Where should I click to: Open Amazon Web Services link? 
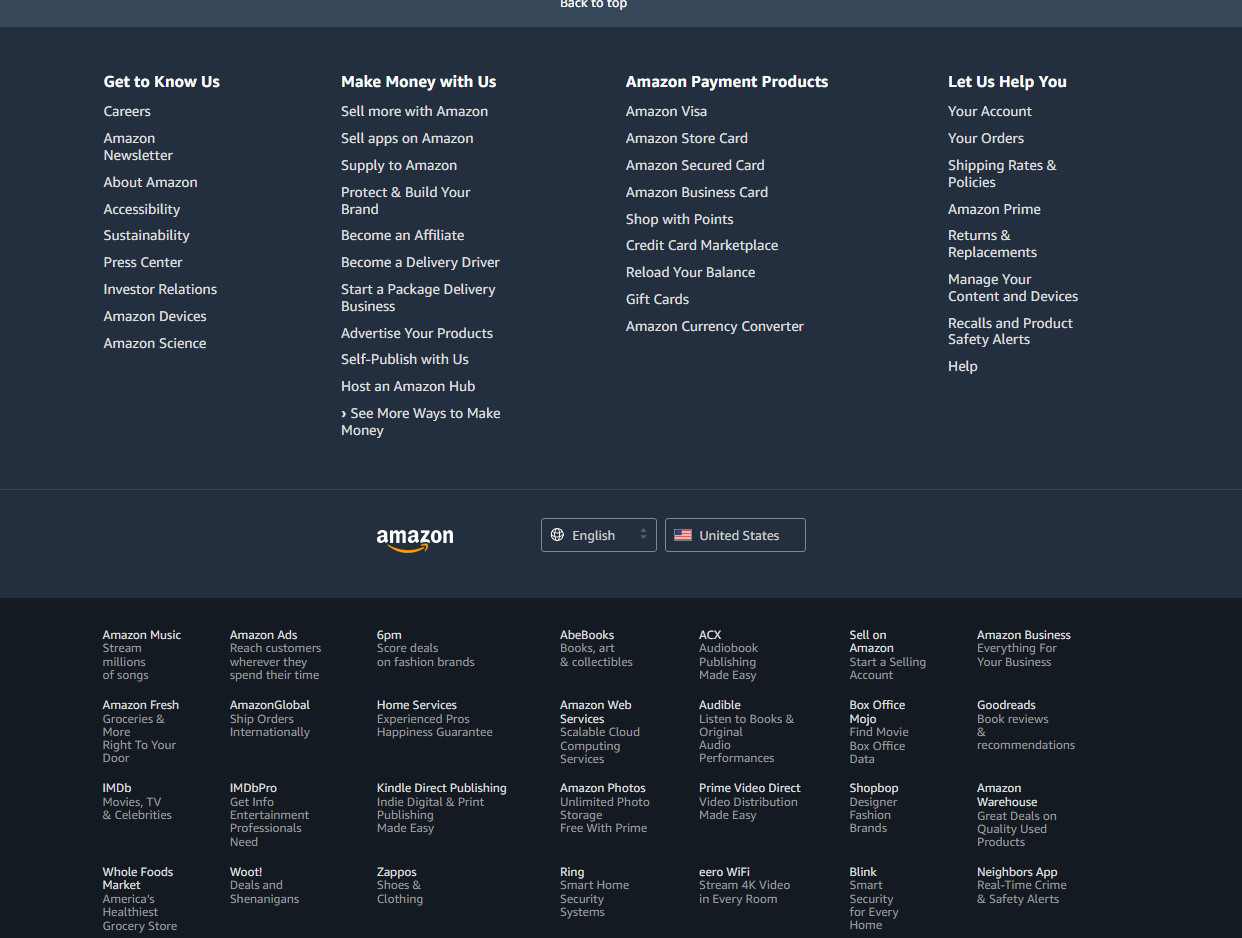600,731
